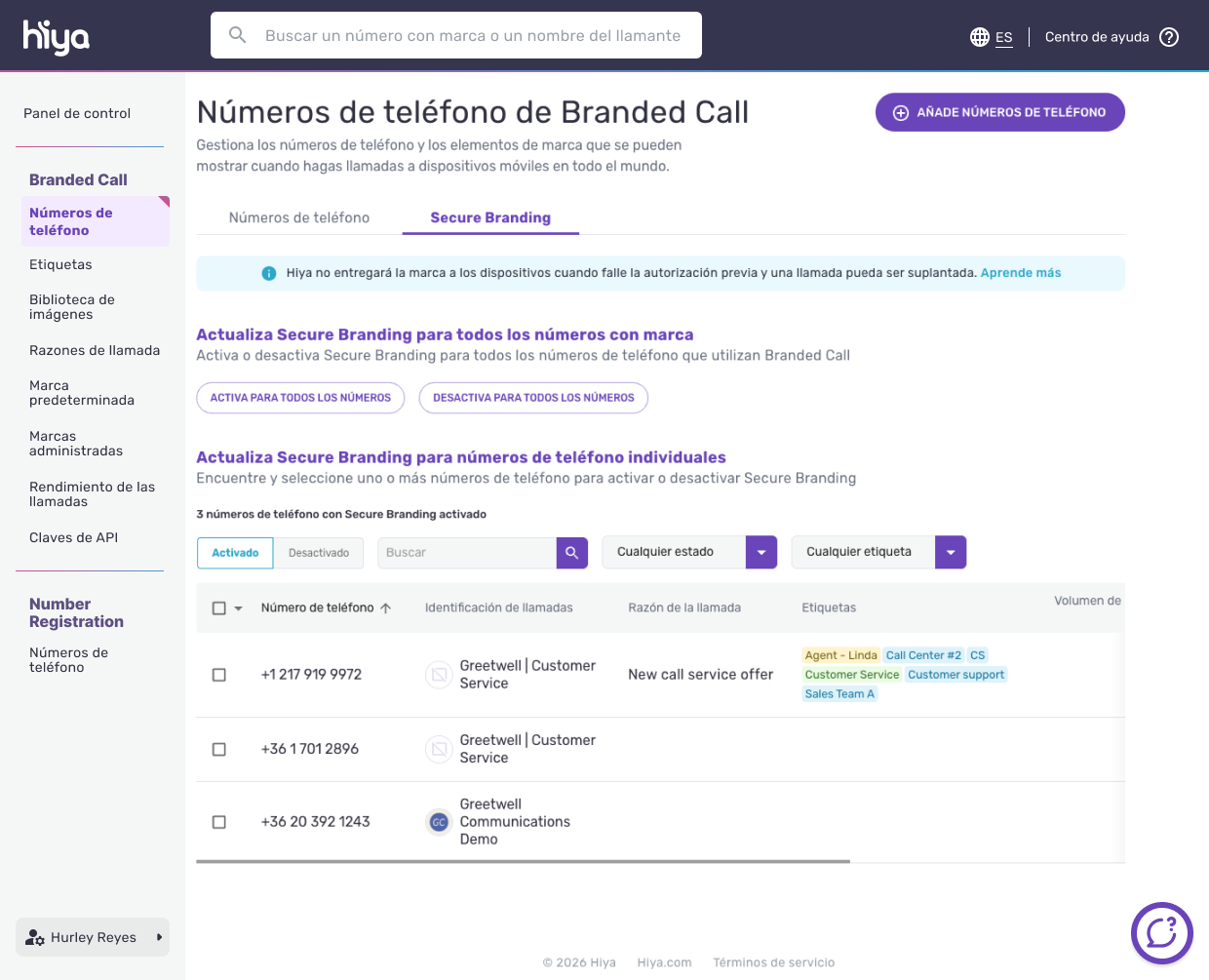Switch to the Números de teléfono tab
Screen dimensions: 1209x980
click(x=299, y=217)
